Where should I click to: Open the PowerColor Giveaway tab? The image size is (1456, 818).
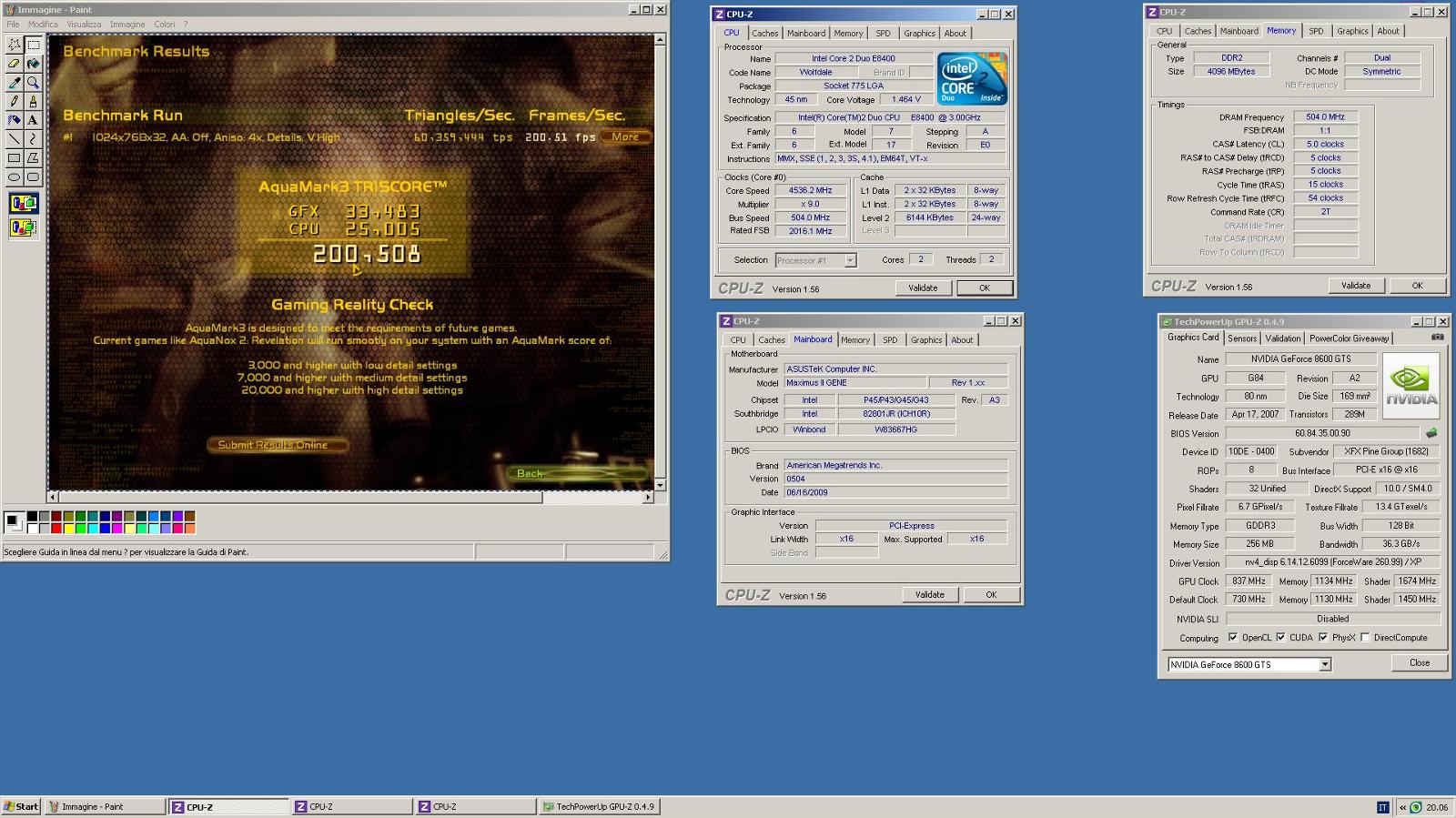tap(1349, 338)
